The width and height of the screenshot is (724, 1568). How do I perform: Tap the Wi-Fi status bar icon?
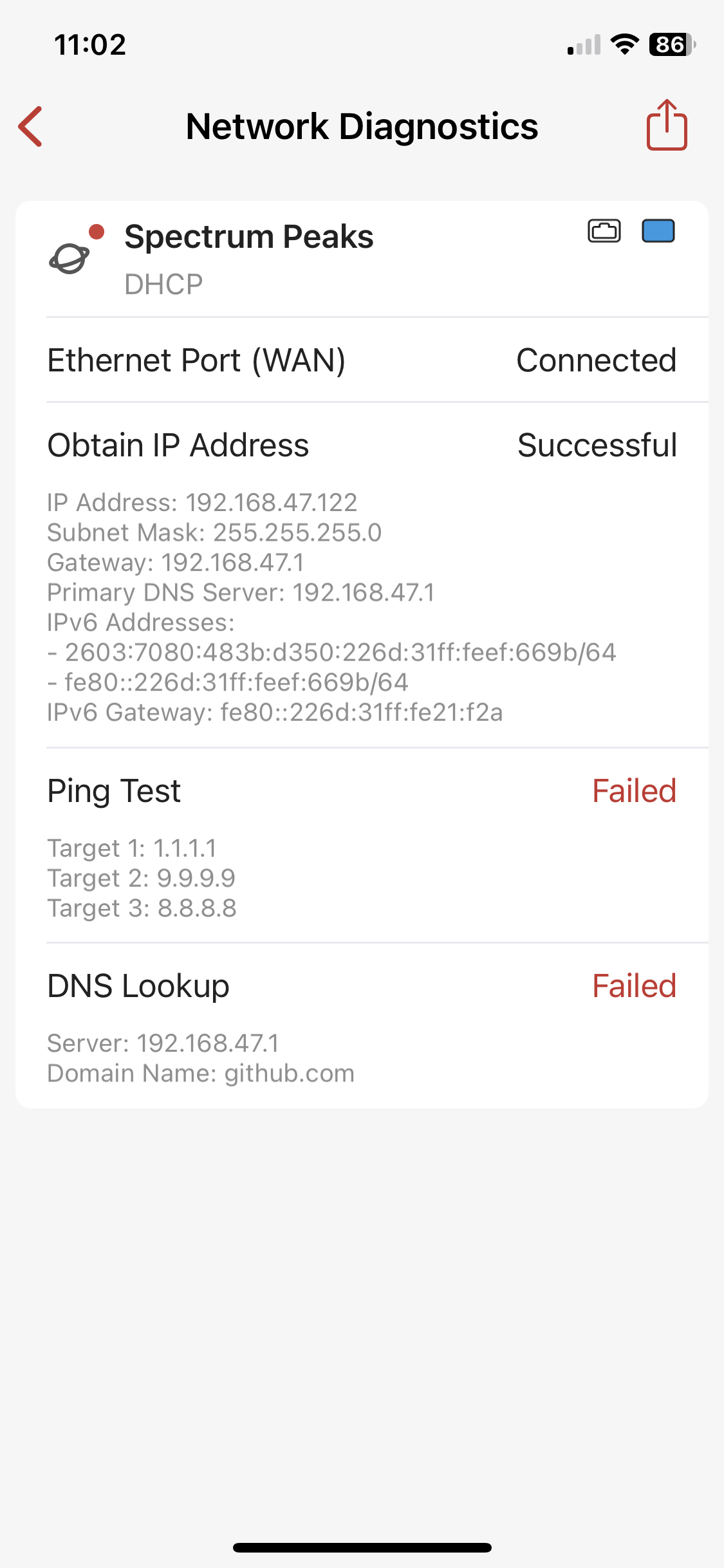pos(624,44)
